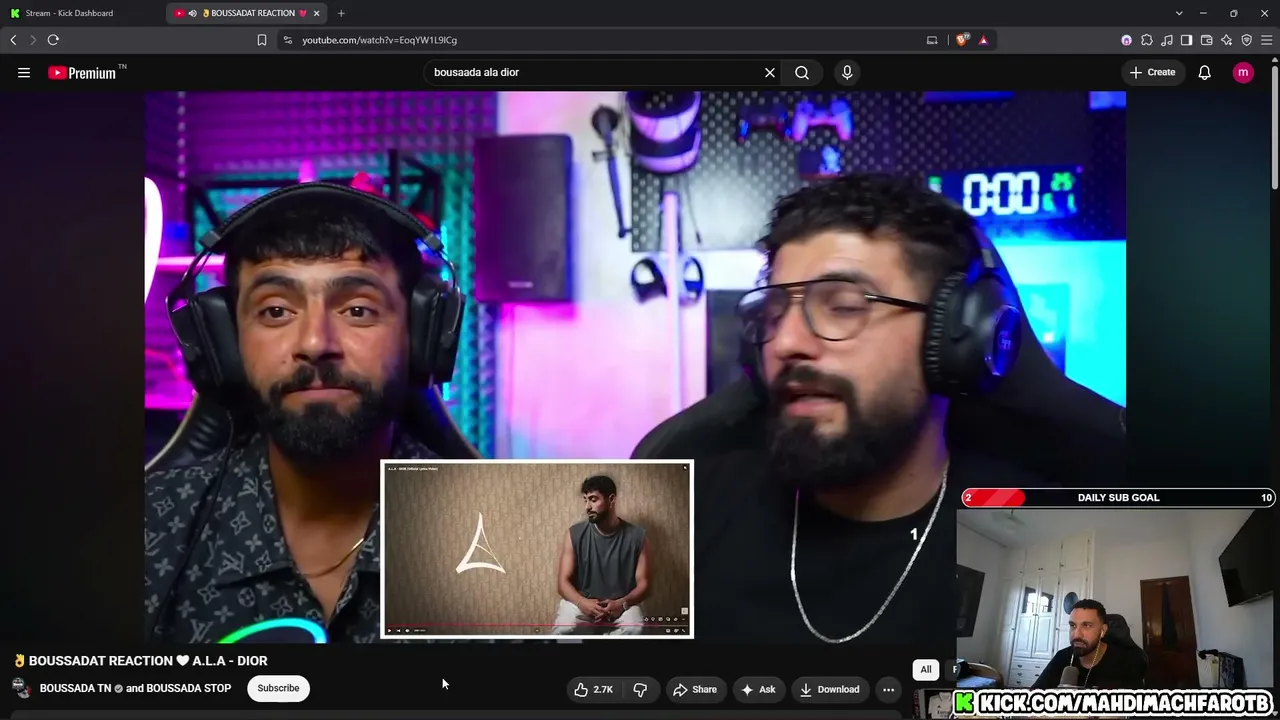Open the Extensions puzzle menu
1280x720 pixels.
1147,40
